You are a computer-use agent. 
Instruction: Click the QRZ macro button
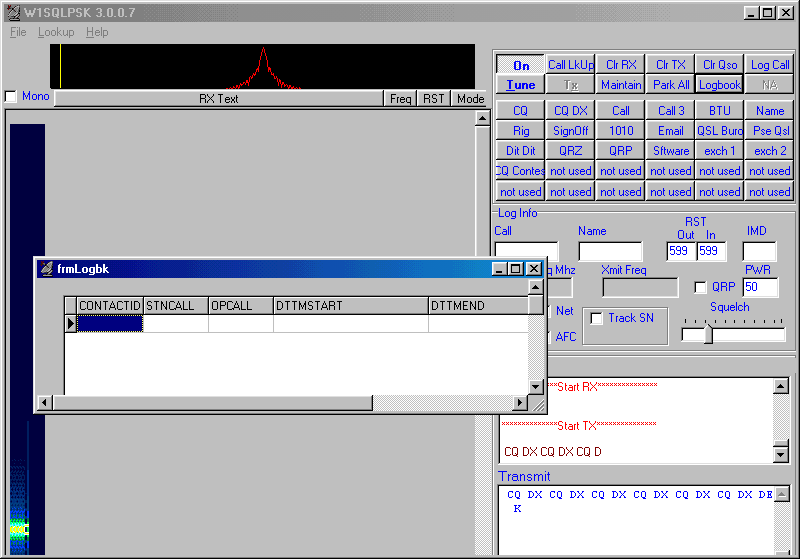pyautogui.click(x=570, y=150)
